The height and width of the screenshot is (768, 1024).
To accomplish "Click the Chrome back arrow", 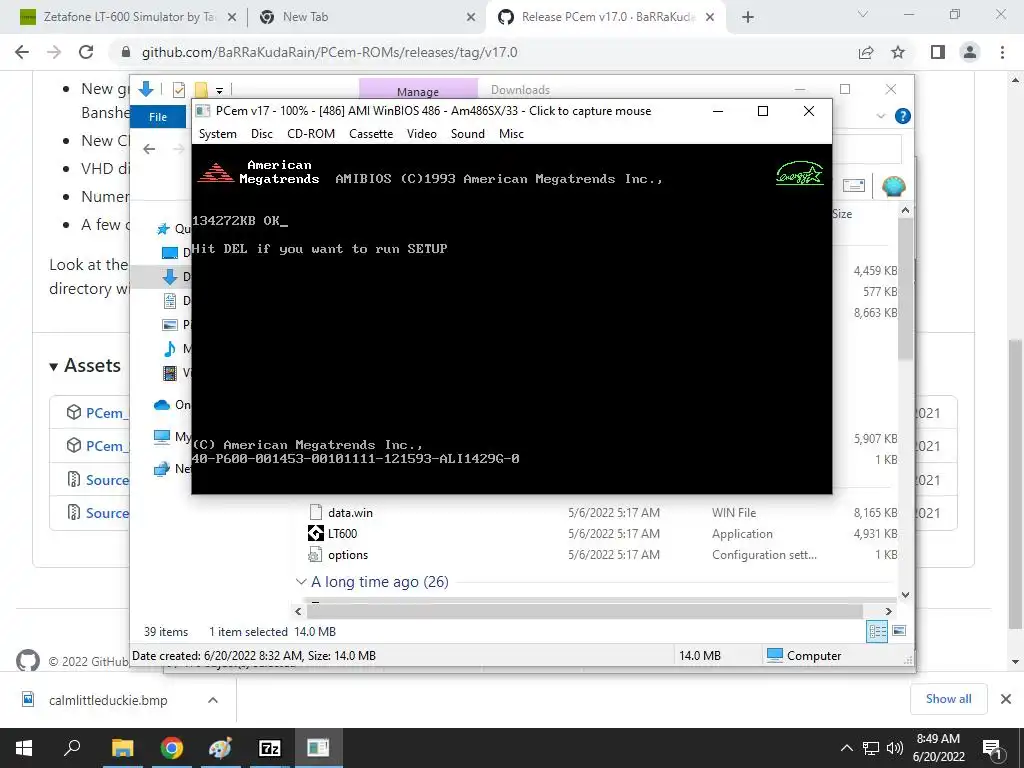I will coord(22,52).
